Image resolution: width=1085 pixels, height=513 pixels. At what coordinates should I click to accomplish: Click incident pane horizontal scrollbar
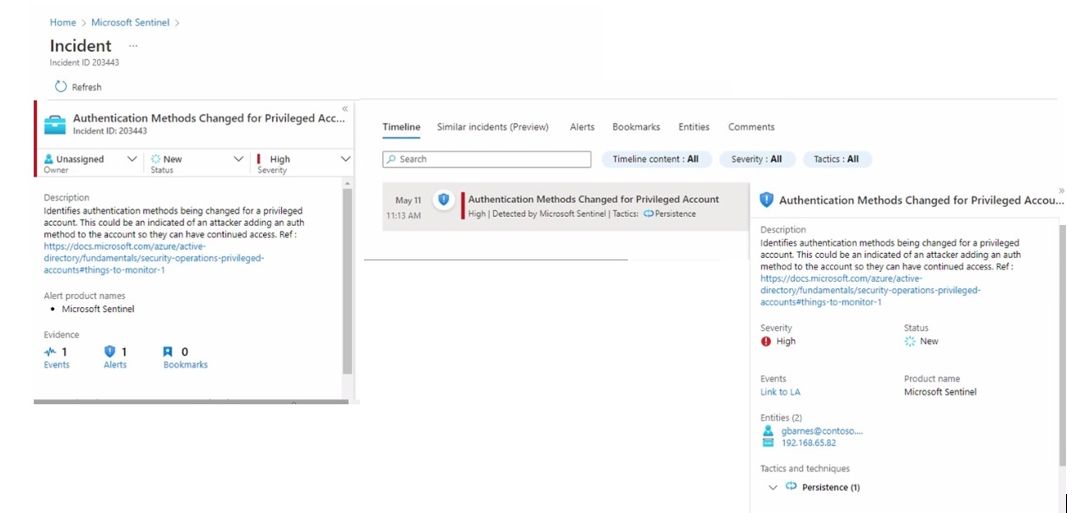[x=191, y=402]
